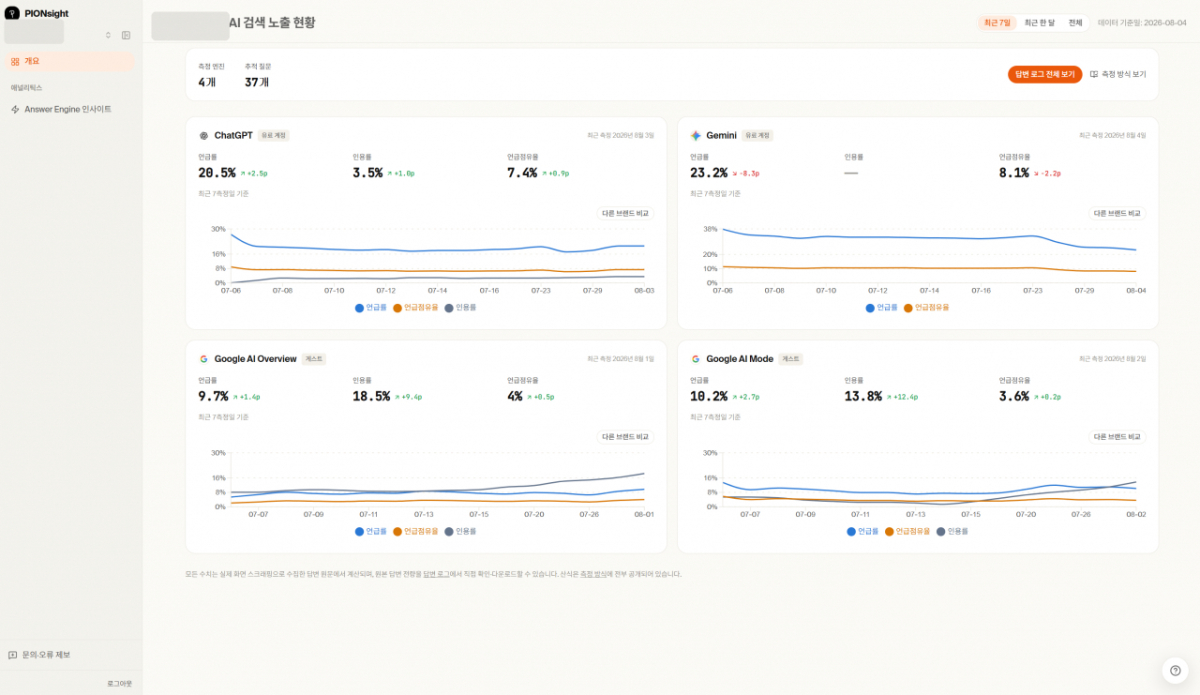Click 로그아웃 at the sidebar bottom
1200x695 pixels.
pos(119,683)
